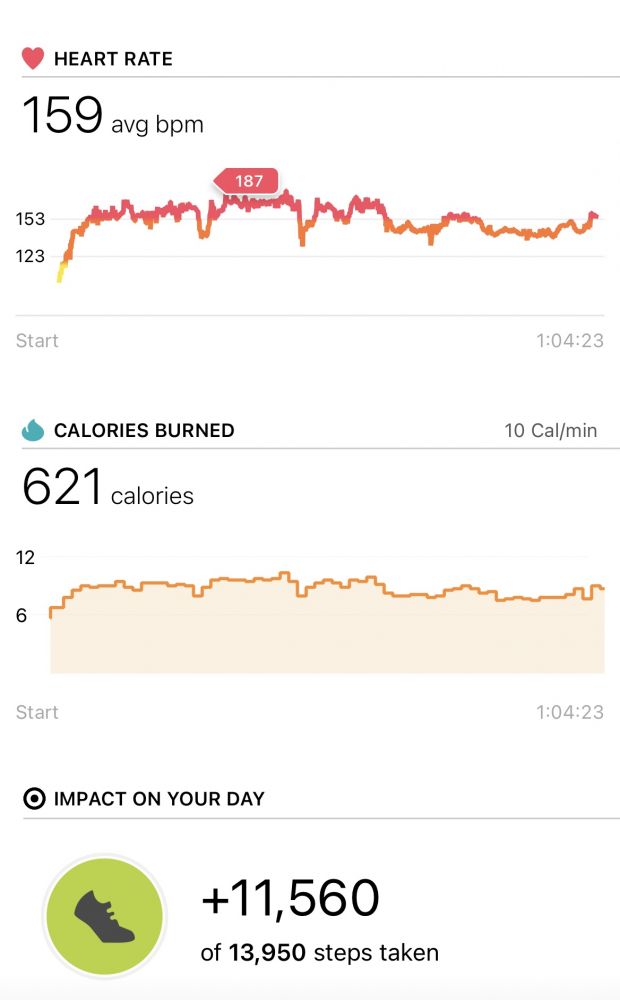
Task: Tap the 621 calories total
Action: tap(108, 489)
